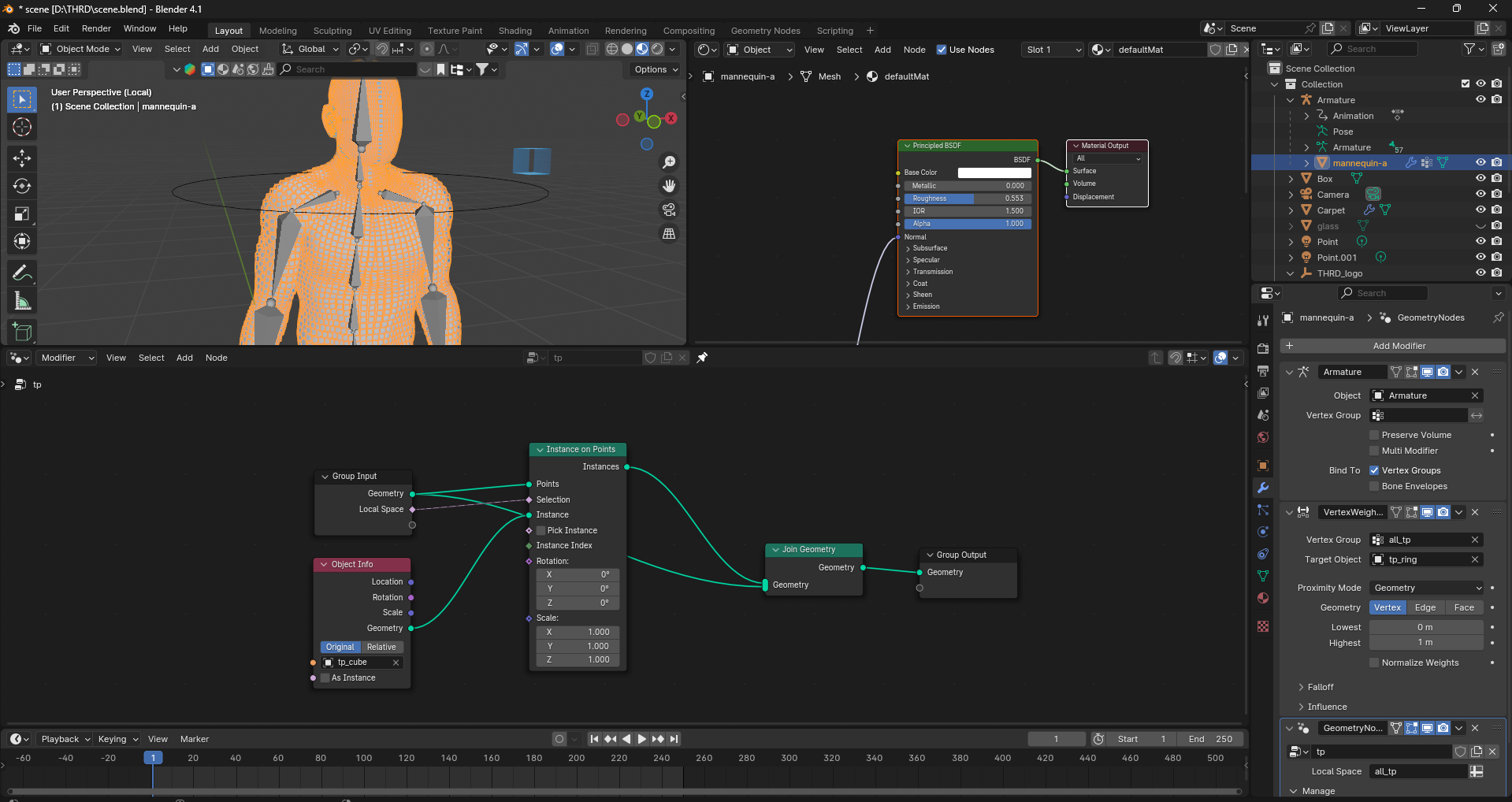Screen dimensions: 1512x802
Task: Click the viewport zoom magnifier icon
Action: [669, 162]
